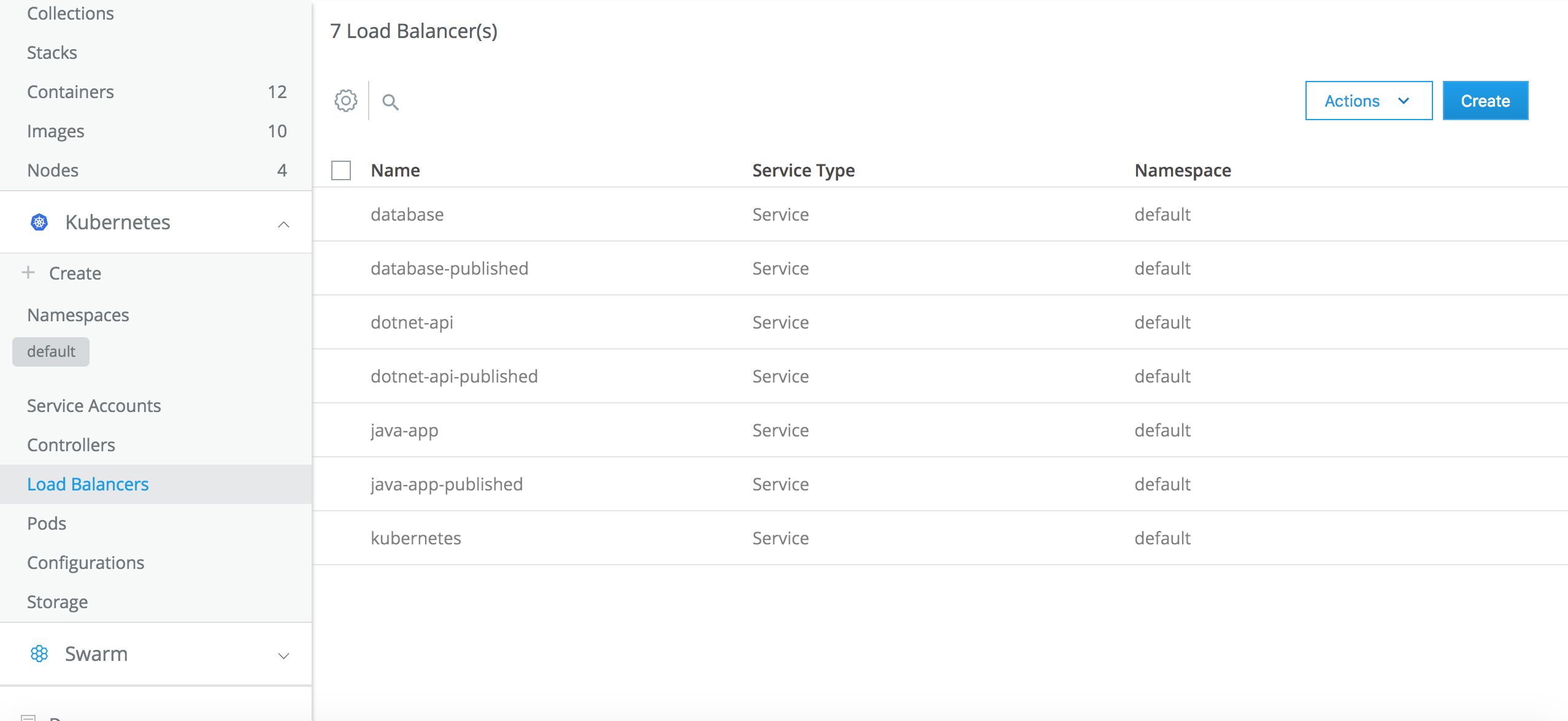Open the java-app load balancer entry
The width and height of the screenshot is (1568, 721).
coord(404,430)
